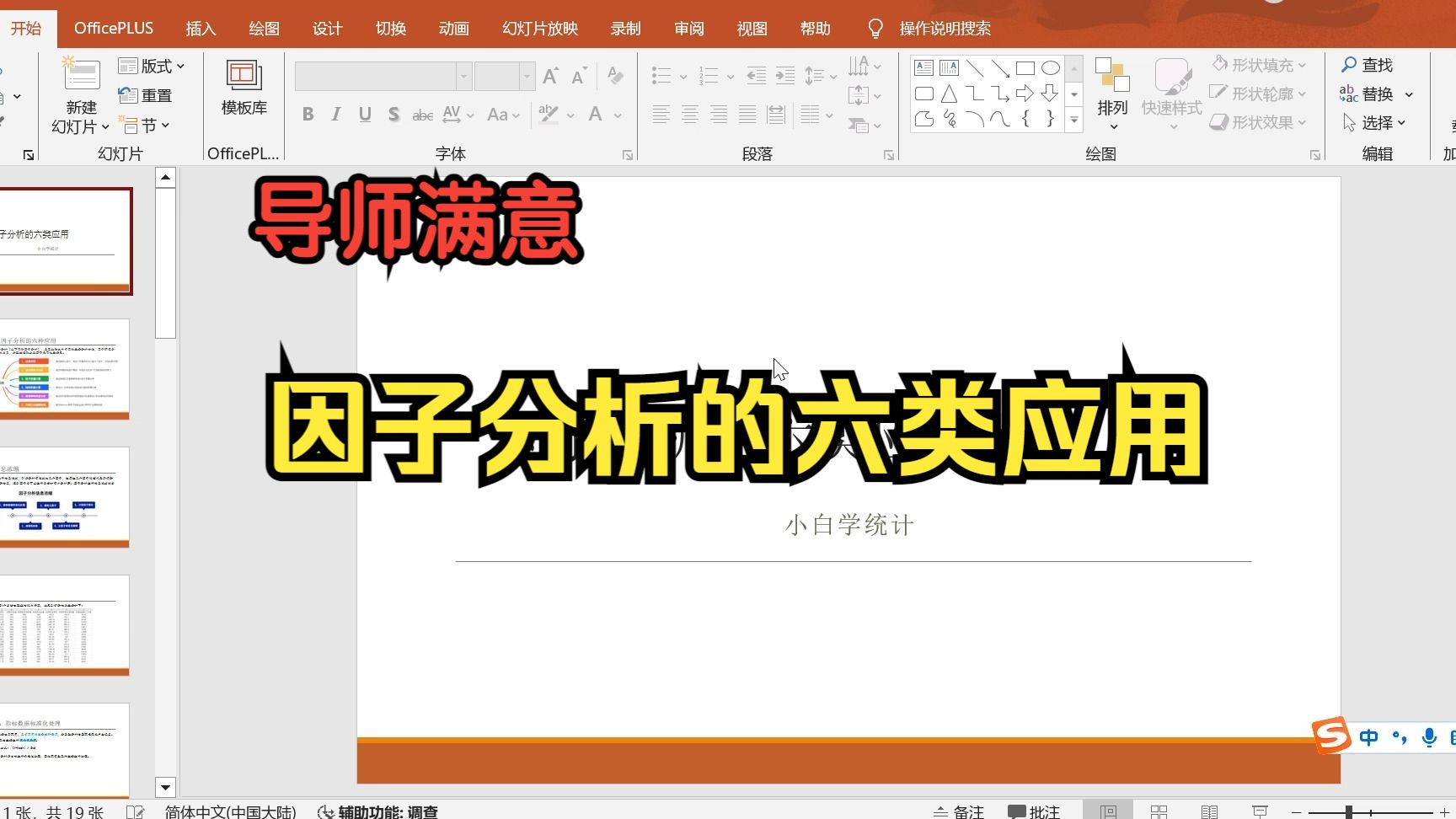Open the font name dropdown
The image size is (1456, 819).
(x=463, y=77)
